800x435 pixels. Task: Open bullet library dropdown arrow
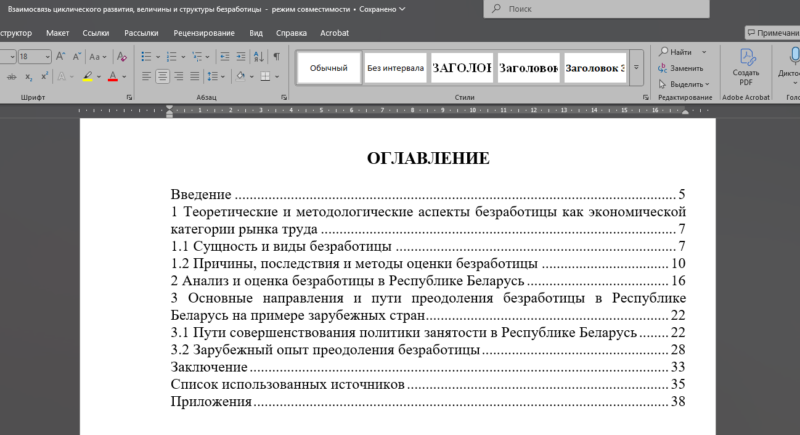click(x=158, y=57)
